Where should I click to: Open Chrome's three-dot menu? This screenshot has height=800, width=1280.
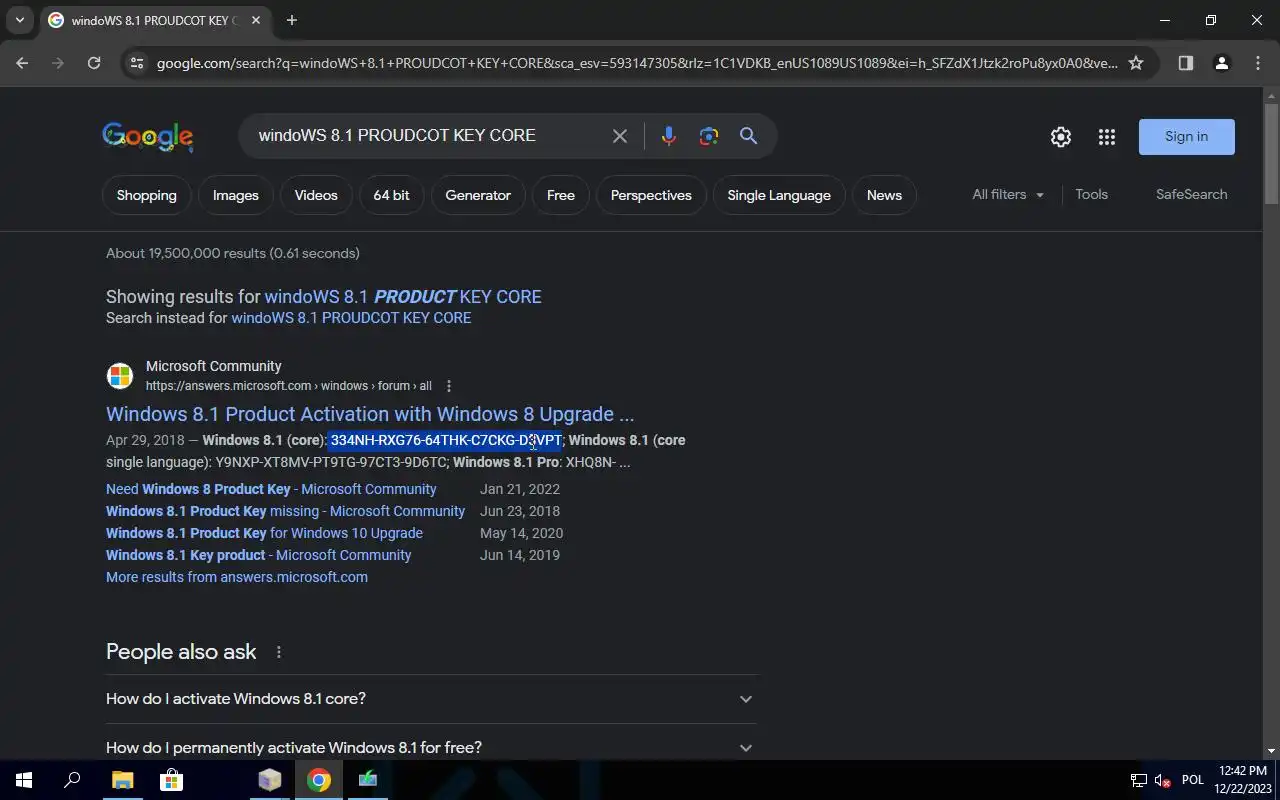[x=1258, y=63]
